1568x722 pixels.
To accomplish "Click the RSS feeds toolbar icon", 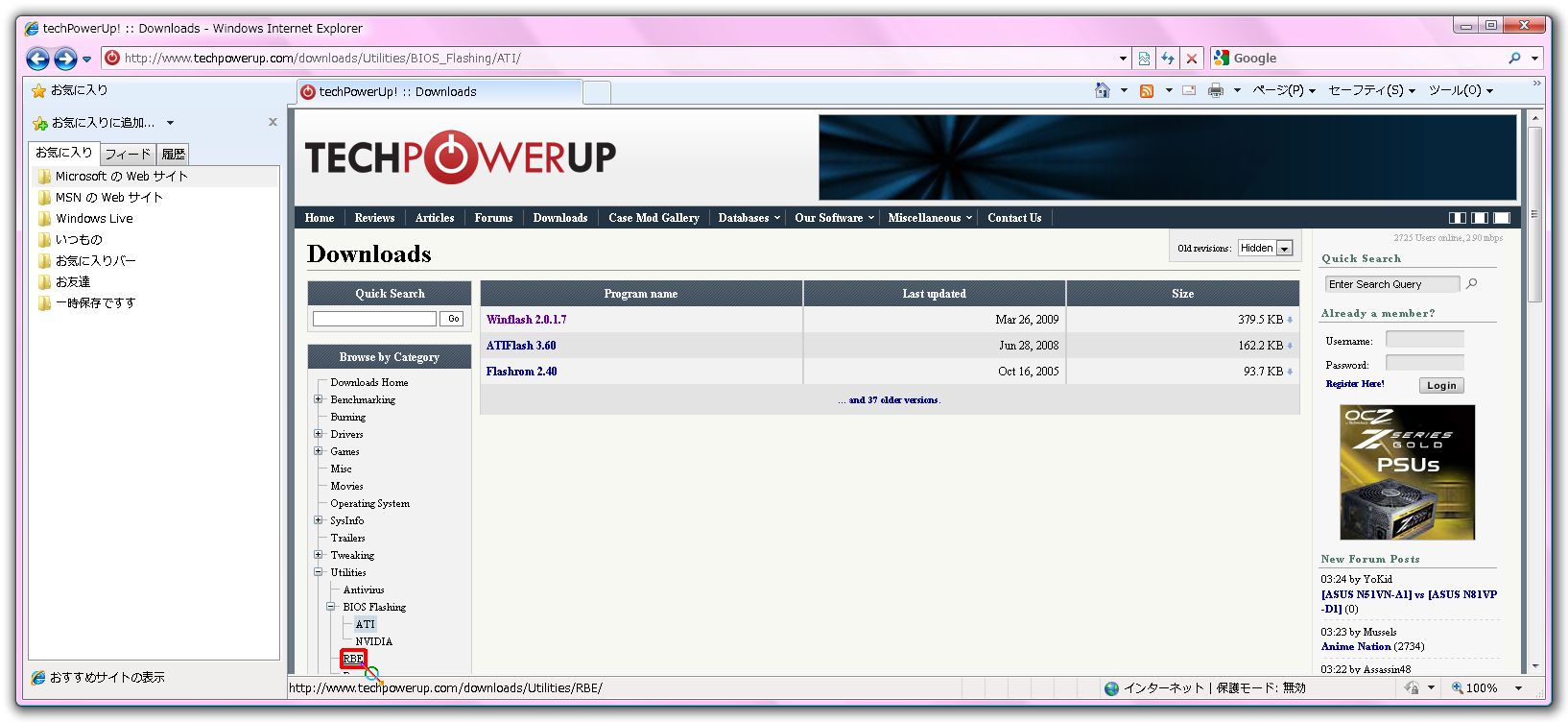I will pyautogui.click(x=1147, y=90).
